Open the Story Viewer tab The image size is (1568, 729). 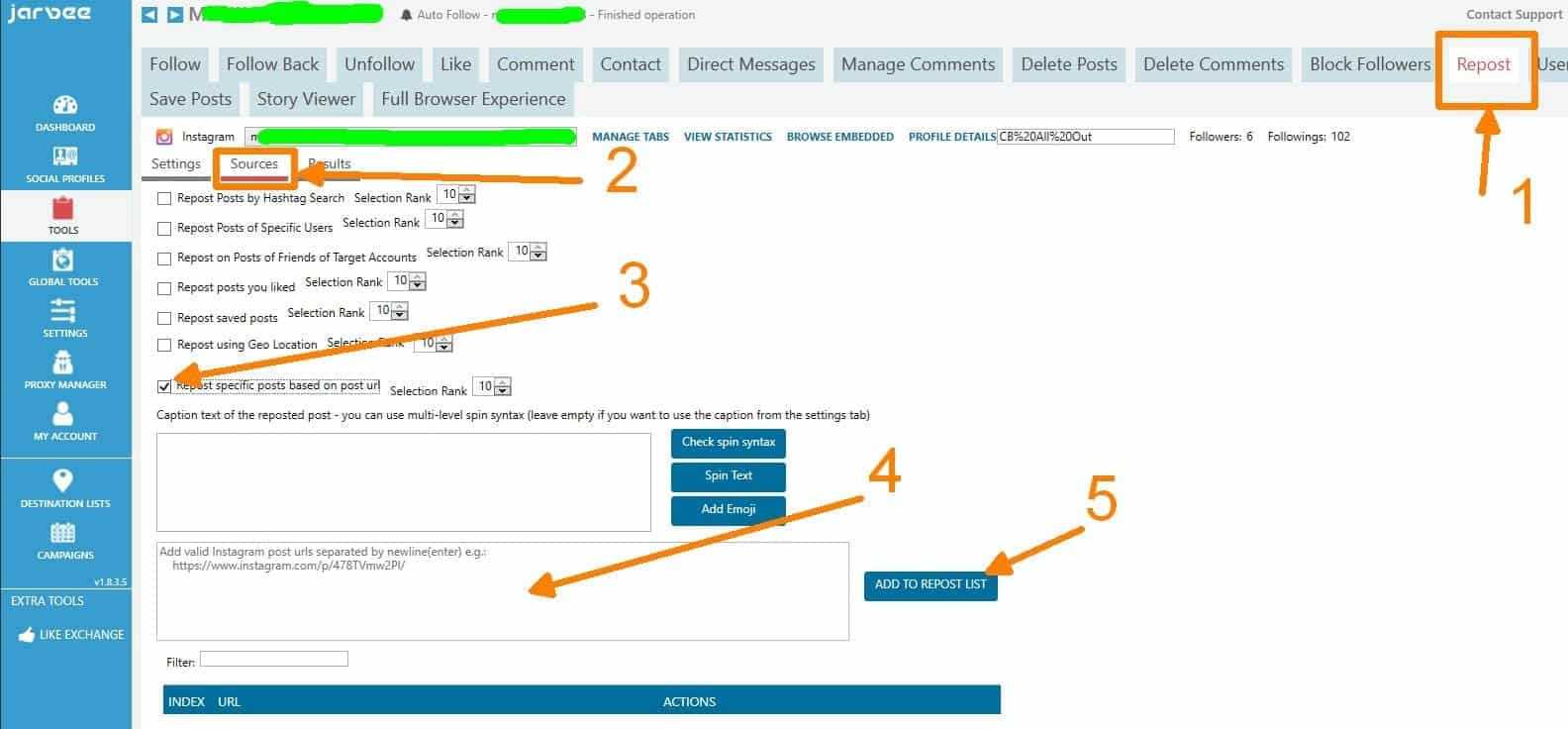[x=306, y=99]
